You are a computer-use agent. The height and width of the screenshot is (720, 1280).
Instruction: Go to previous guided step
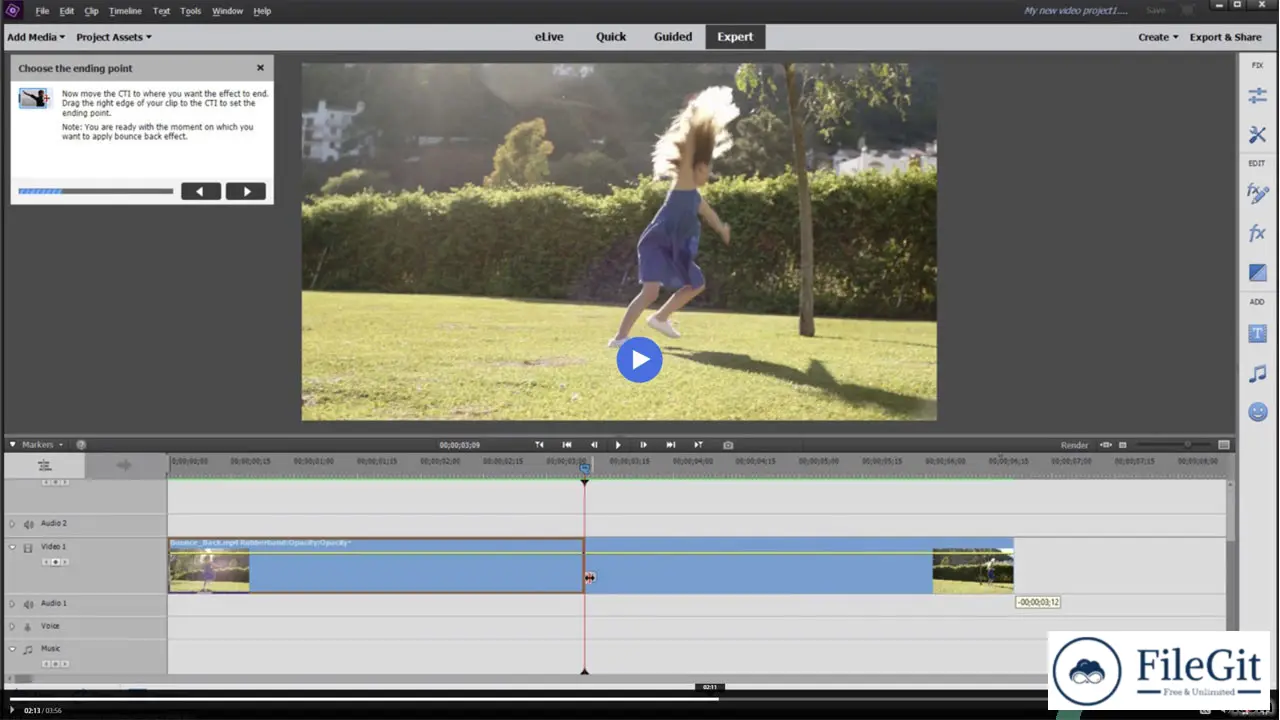tap(201, 191)
